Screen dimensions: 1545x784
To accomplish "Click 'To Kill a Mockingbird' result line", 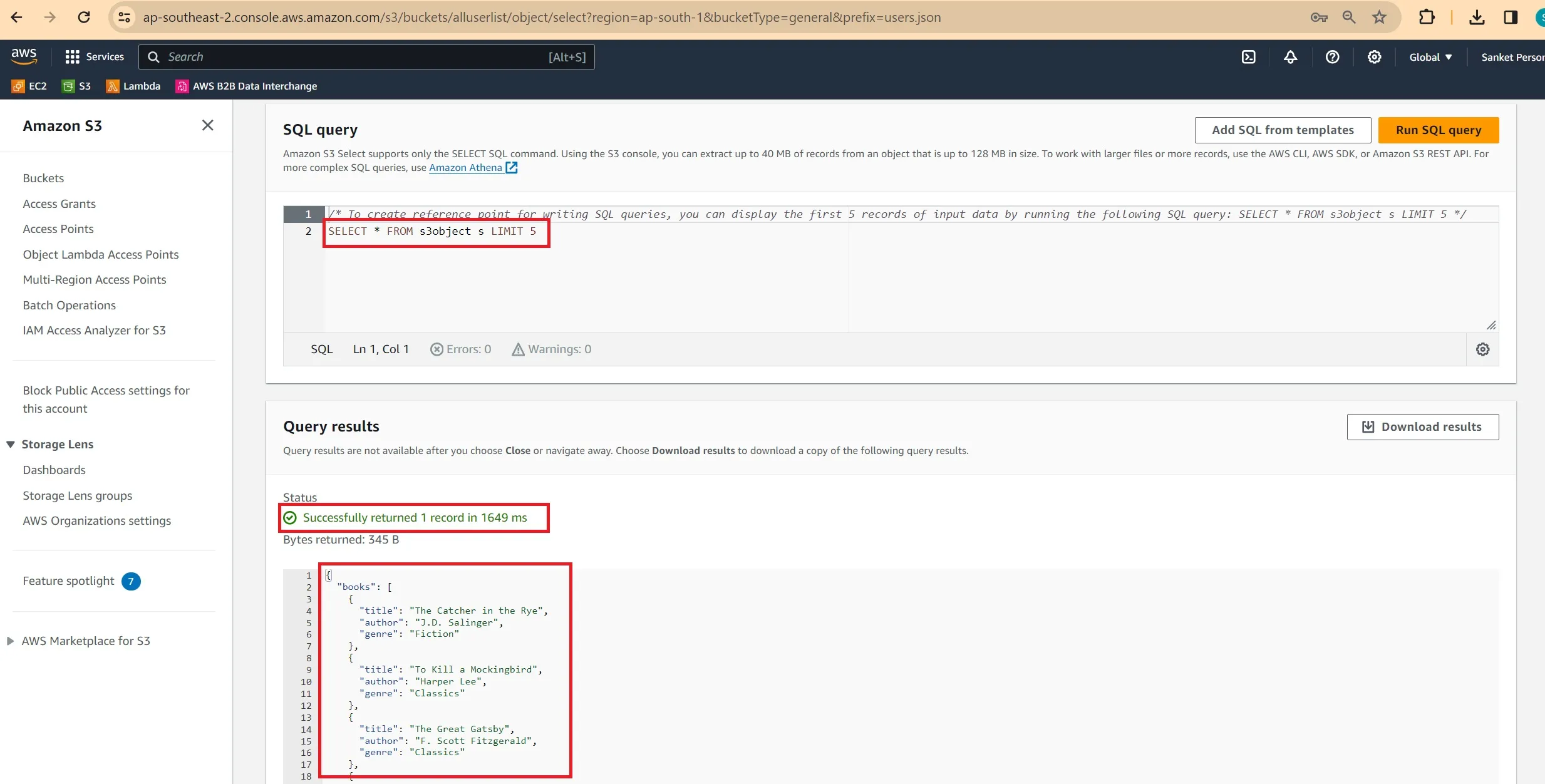I will [450, 669].
